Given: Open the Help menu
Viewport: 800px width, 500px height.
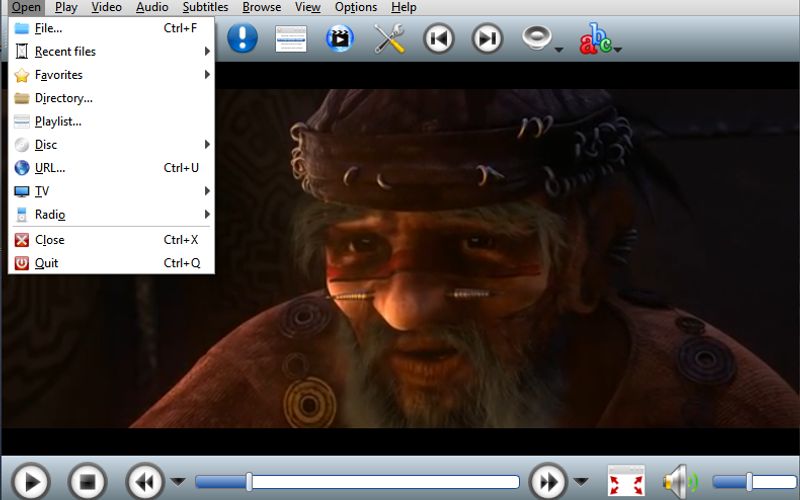Looking at the screenshot, I should pos(404,7).
